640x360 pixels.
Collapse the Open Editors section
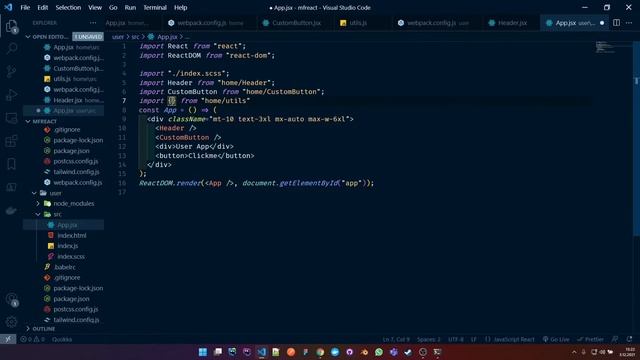pyautogui.click(x=28, y=37)
